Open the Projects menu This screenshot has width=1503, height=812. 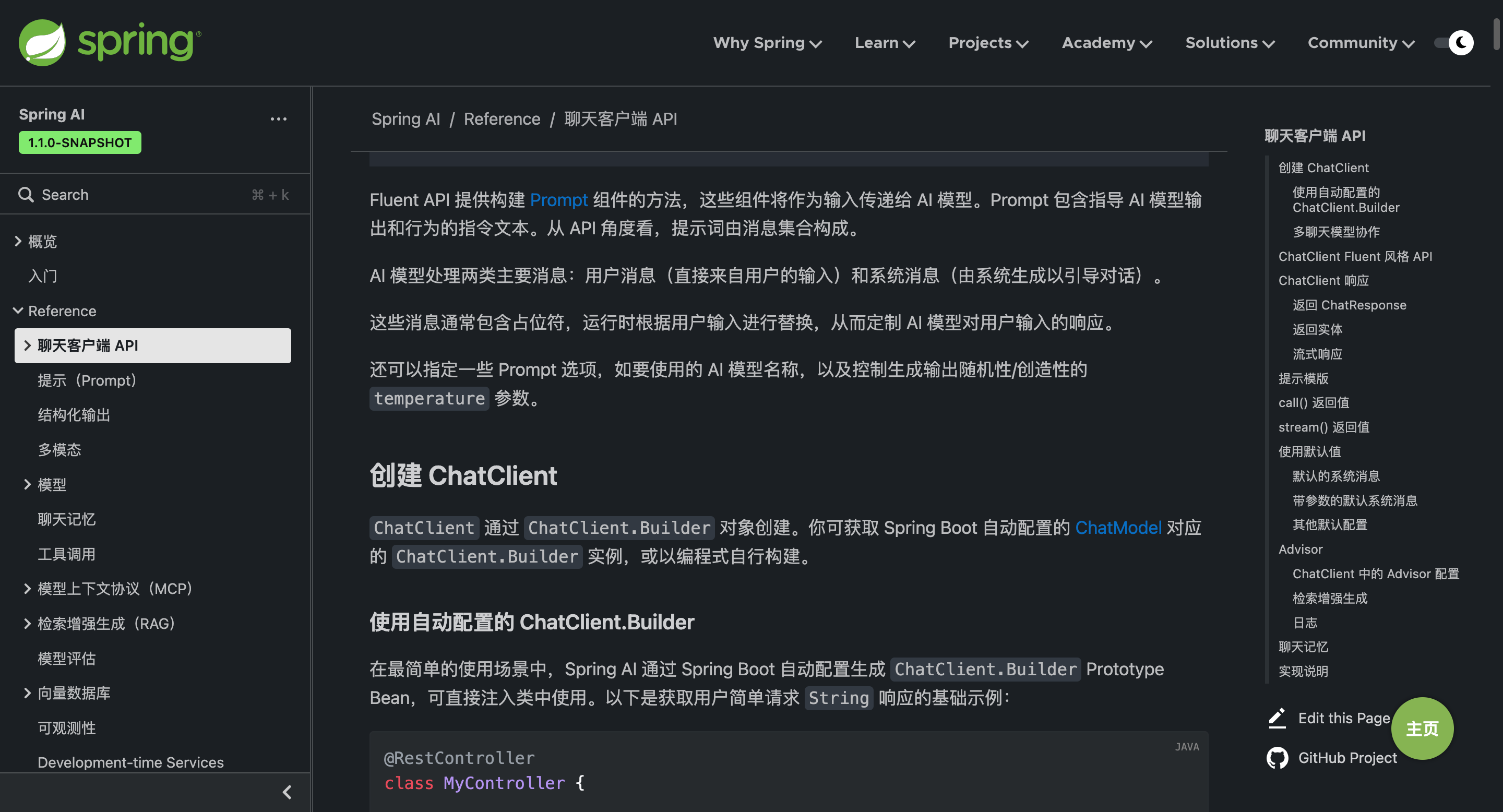(x=988, y=43)
